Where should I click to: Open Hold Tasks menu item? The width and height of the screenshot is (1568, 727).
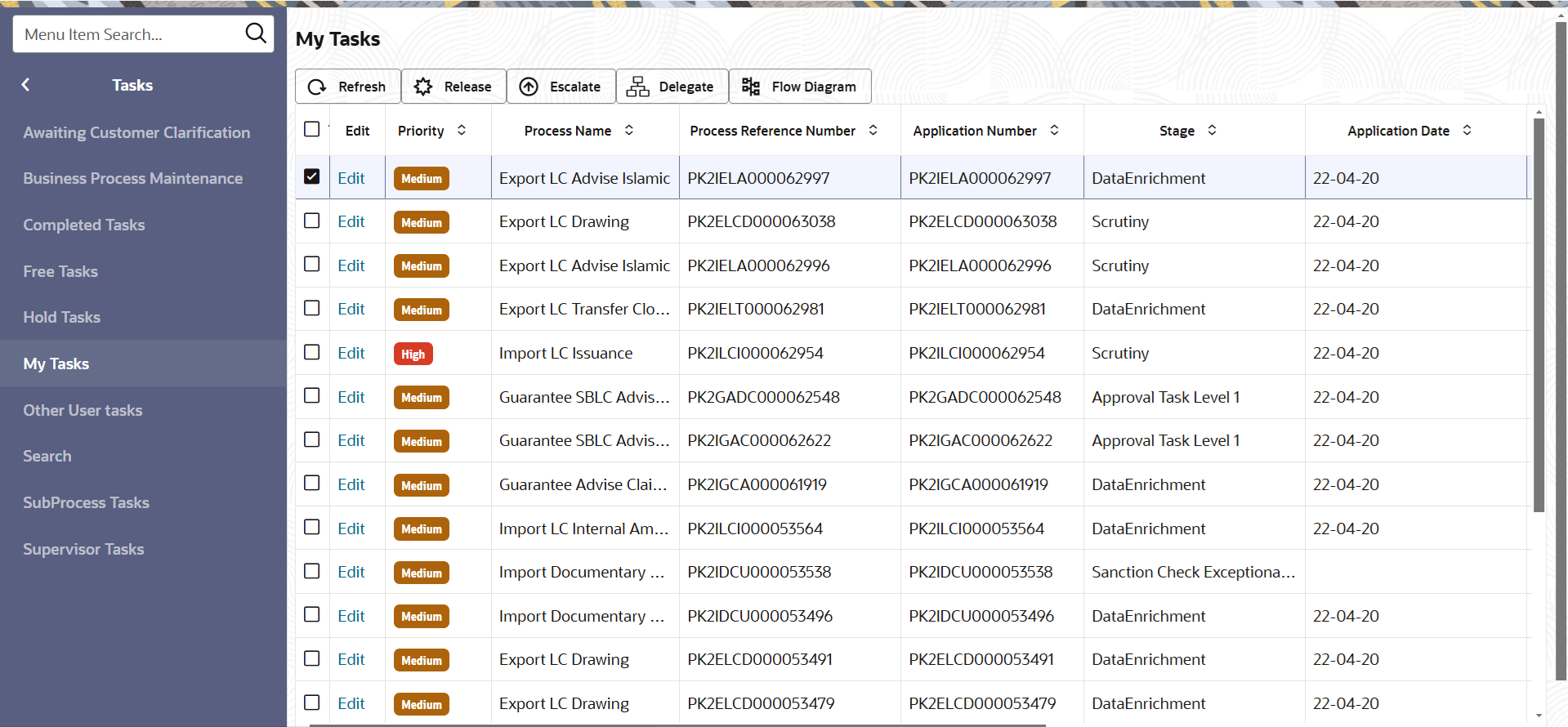(61, 317)
